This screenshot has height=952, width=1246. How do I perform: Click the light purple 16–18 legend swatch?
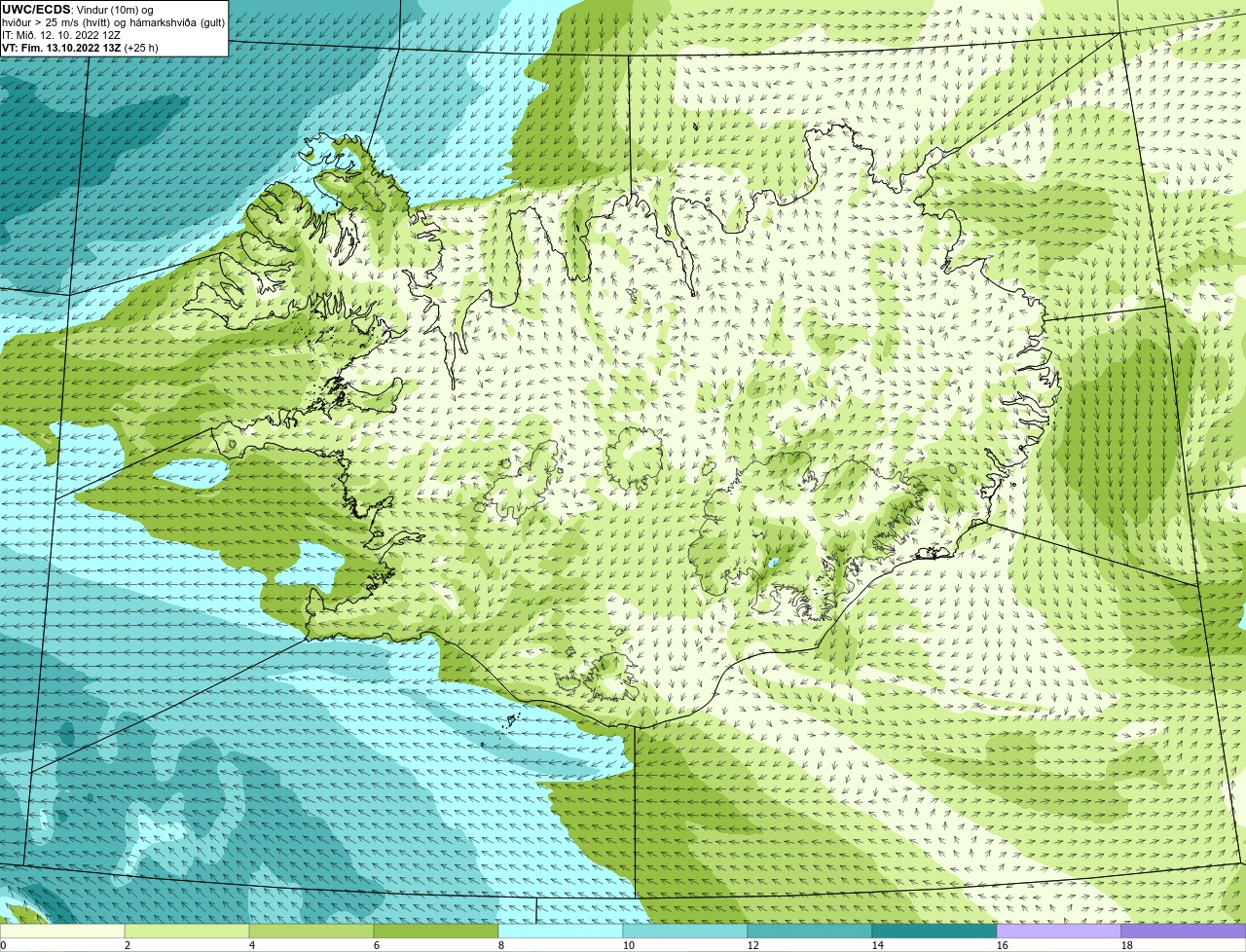click(x=1059, y=932)
